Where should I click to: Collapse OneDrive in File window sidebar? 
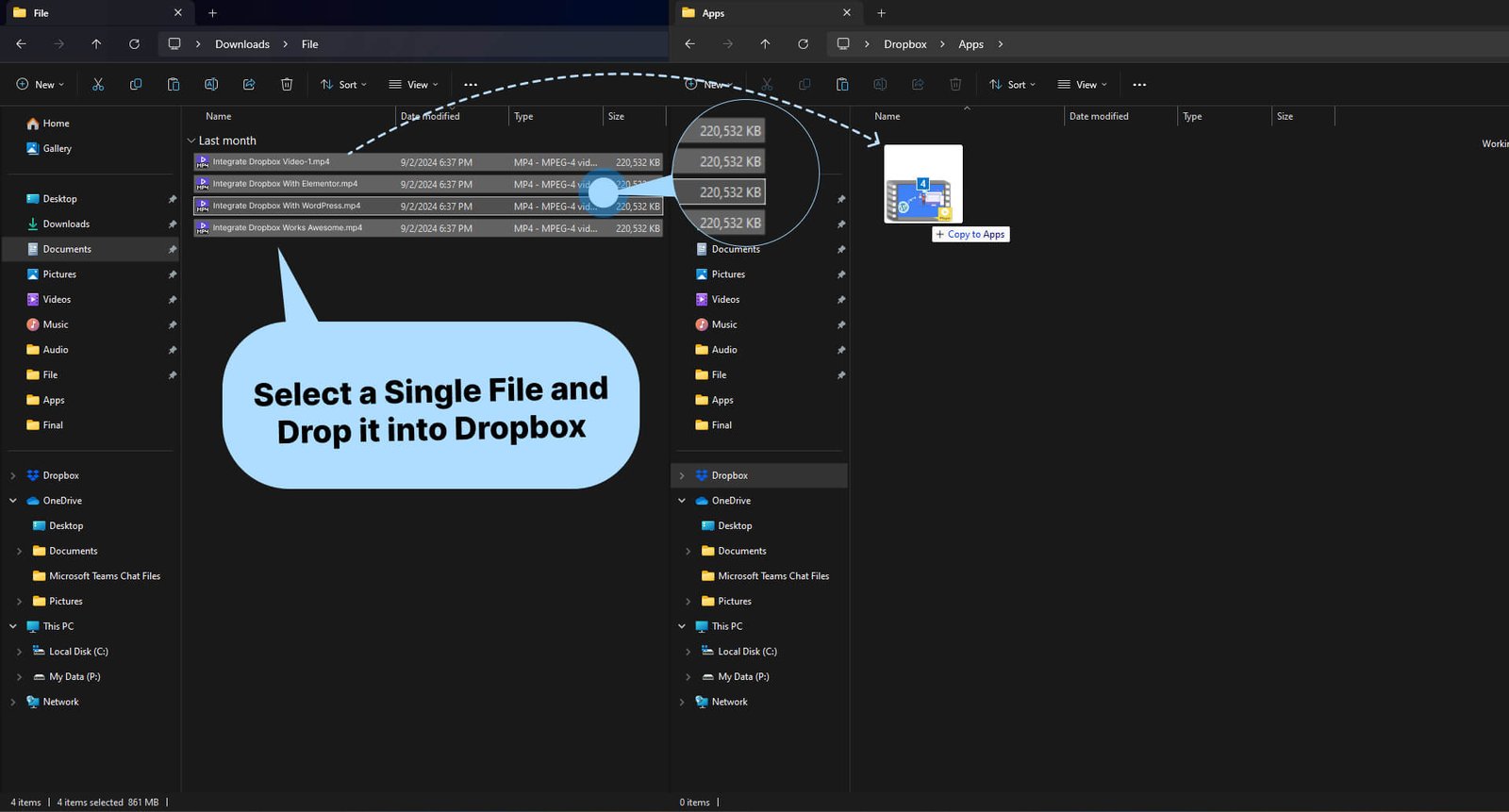tap(12, 501)
